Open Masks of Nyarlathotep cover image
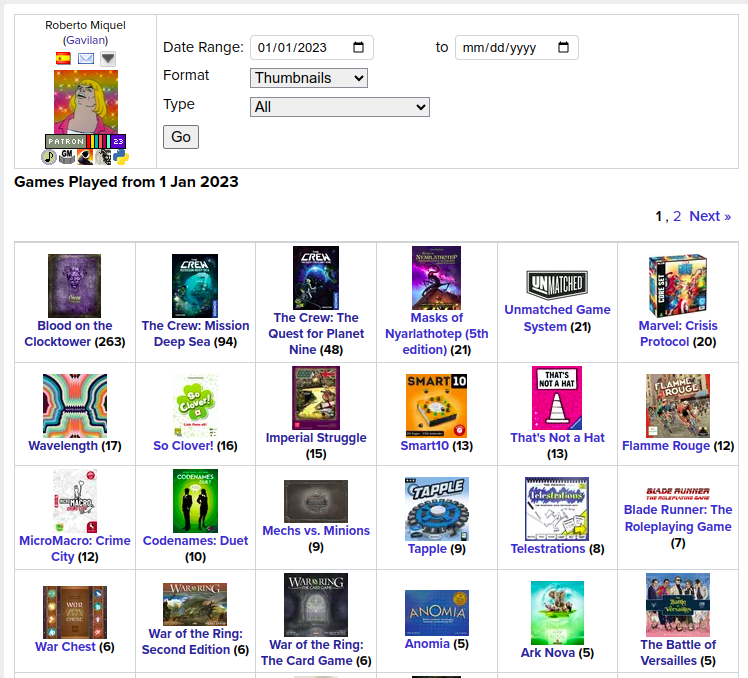Screen dimensions: 748x678 pyautogui.click(x=436, y=278)
